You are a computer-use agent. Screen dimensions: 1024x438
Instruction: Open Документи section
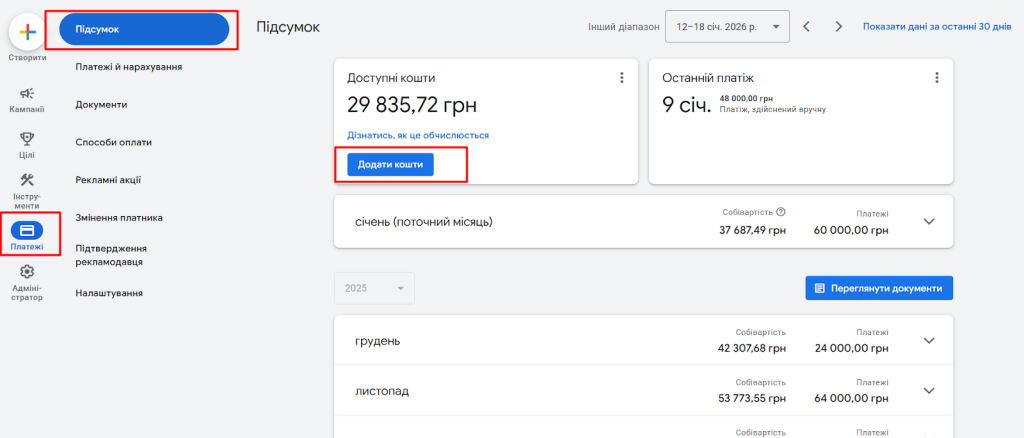click(101, 104)
